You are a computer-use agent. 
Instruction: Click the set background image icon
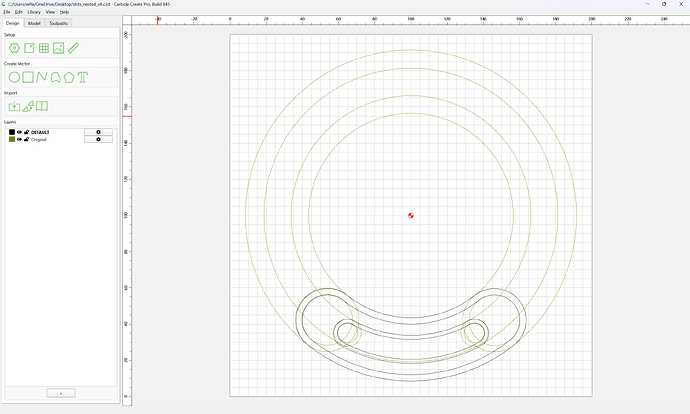point(59,48)
